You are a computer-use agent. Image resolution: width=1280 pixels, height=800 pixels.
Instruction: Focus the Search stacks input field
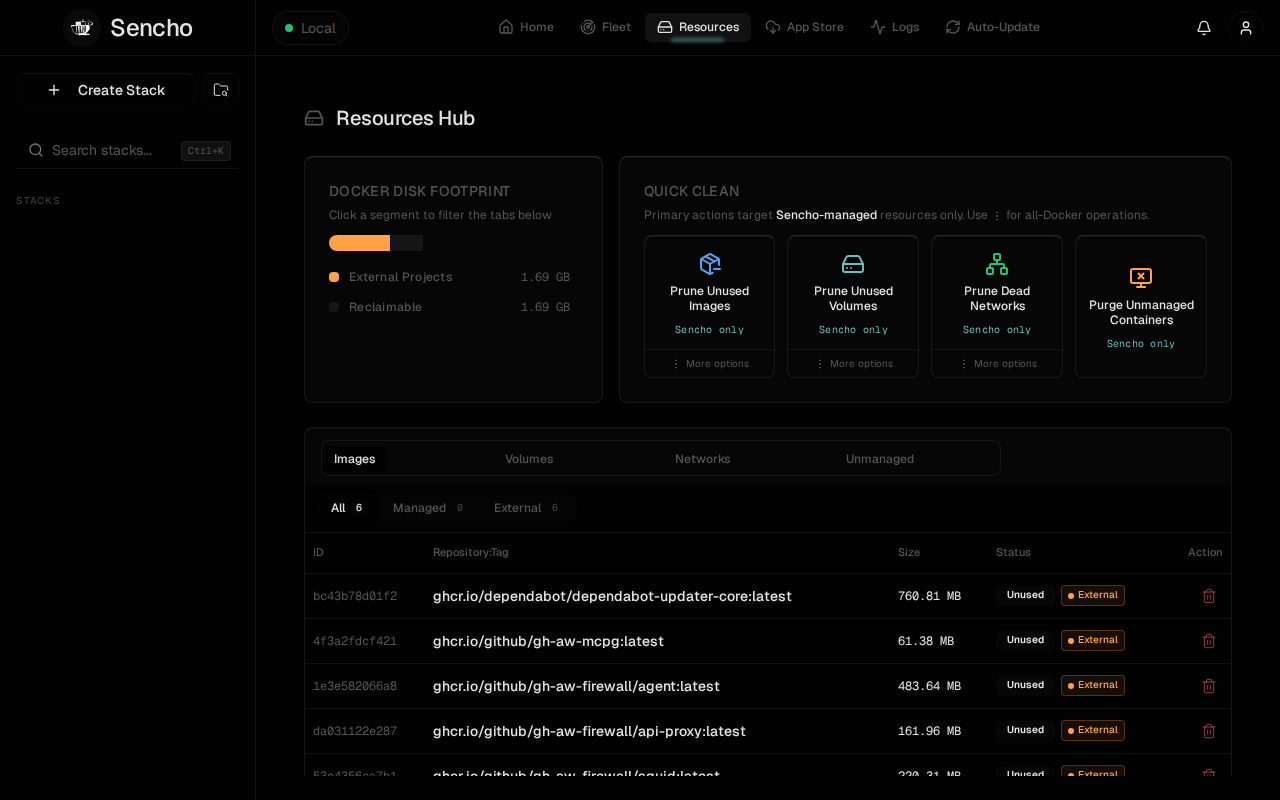coord(127,150)
